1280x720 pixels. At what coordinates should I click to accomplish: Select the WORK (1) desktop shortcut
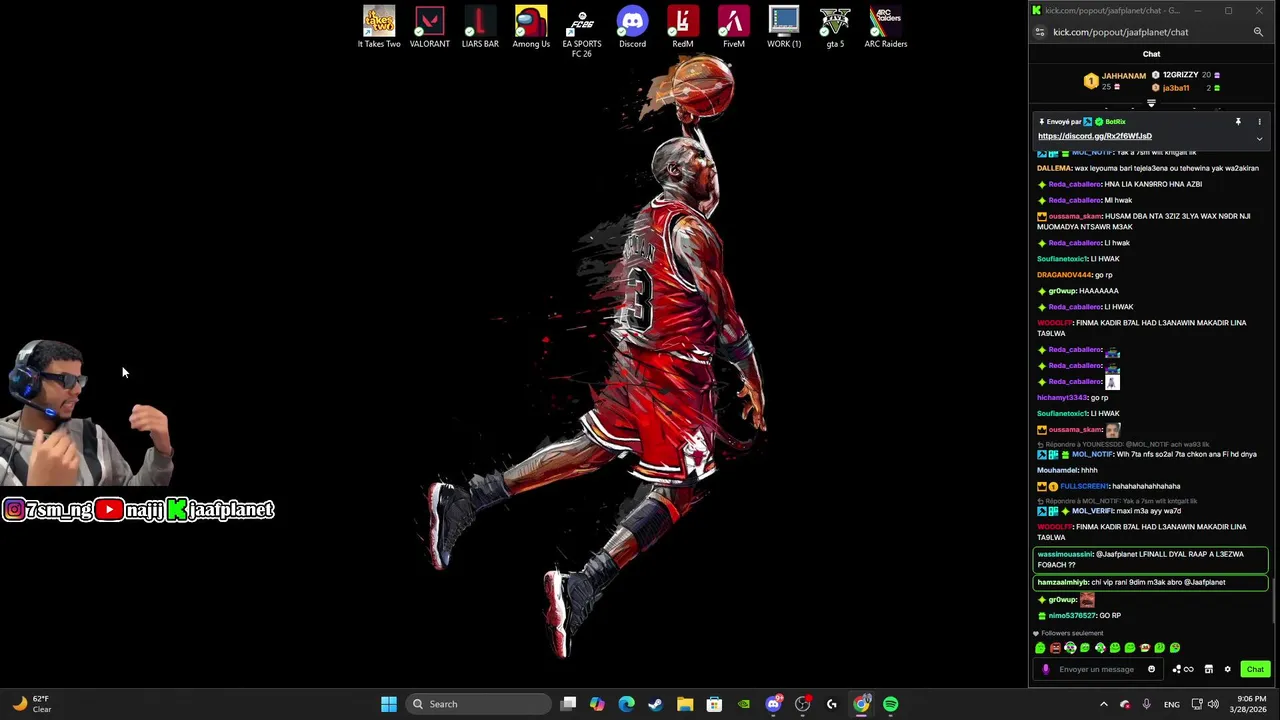(x=784, y=28)
